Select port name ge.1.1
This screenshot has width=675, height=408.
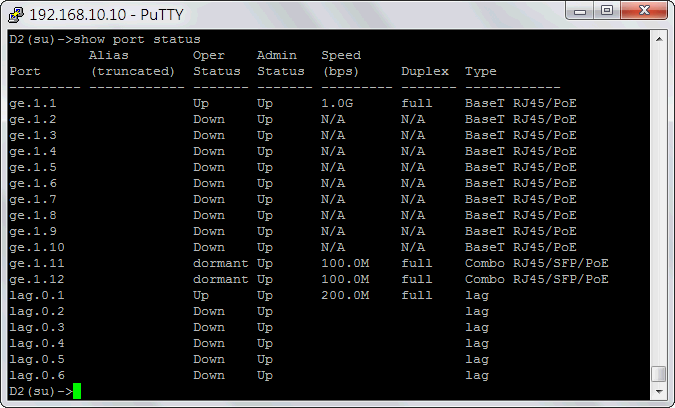pos(33,104)
